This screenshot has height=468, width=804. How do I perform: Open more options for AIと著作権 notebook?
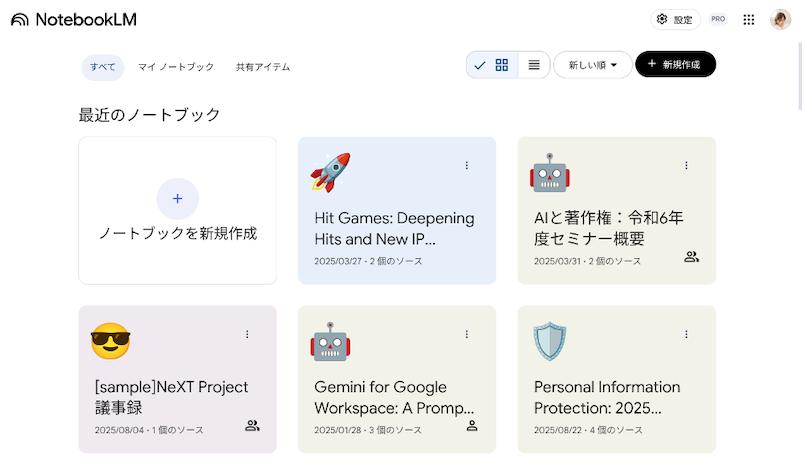pos(686,165)
